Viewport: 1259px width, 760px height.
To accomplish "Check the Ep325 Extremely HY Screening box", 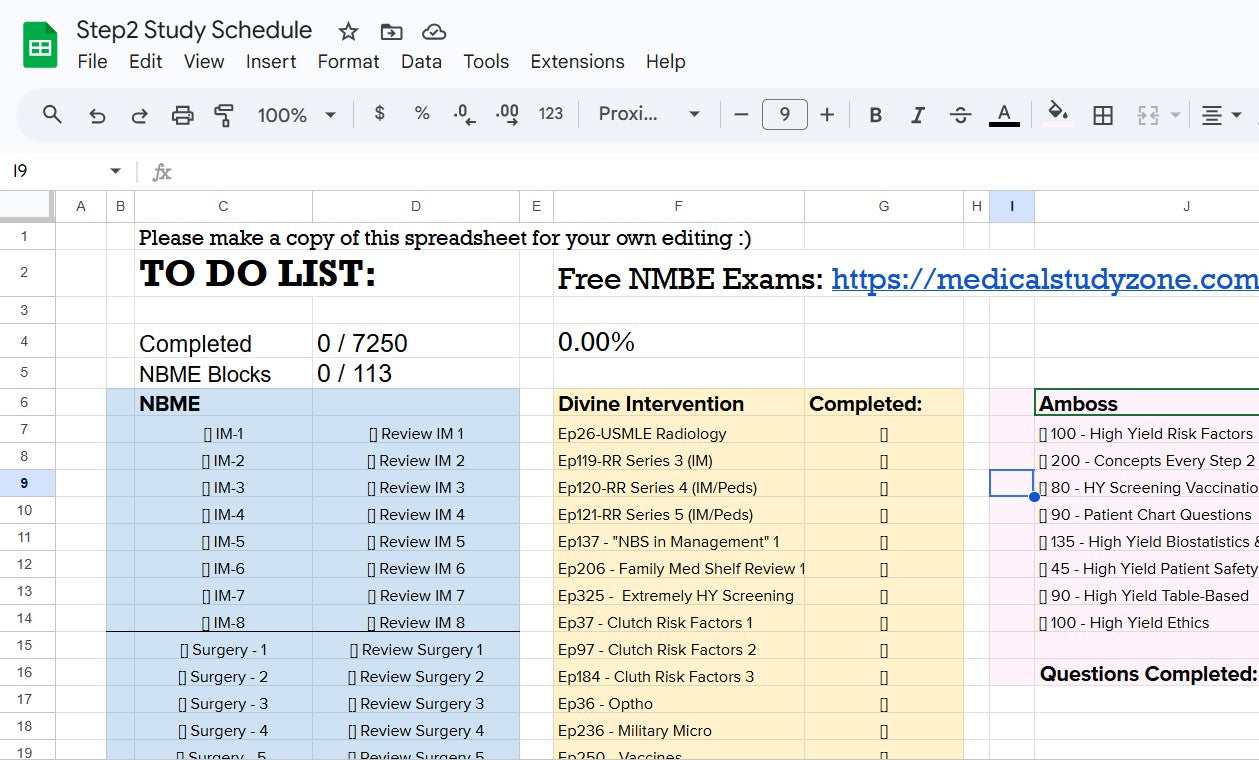I will click(884, 596).
